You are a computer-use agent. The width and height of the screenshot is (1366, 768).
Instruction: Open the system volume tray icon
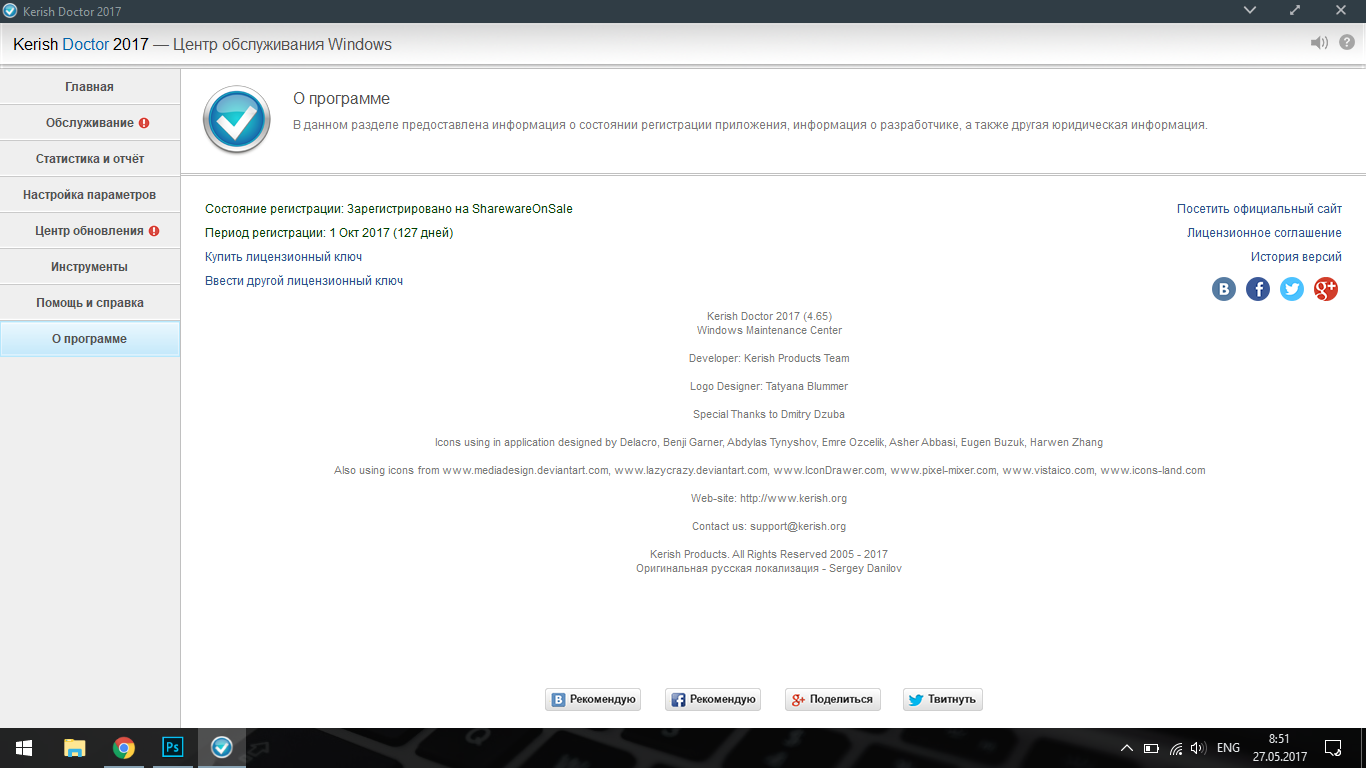[1198, 748]
